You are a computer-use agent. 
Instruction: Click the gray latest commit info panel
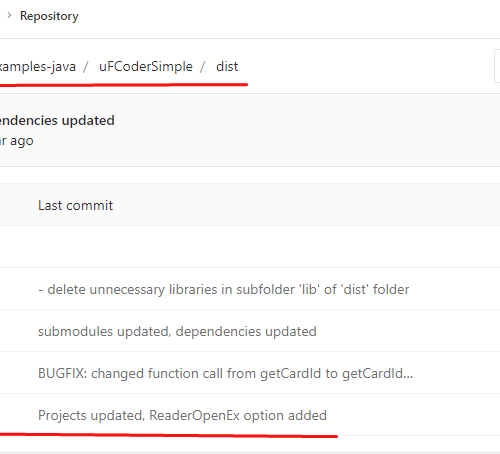coord(250,130)
